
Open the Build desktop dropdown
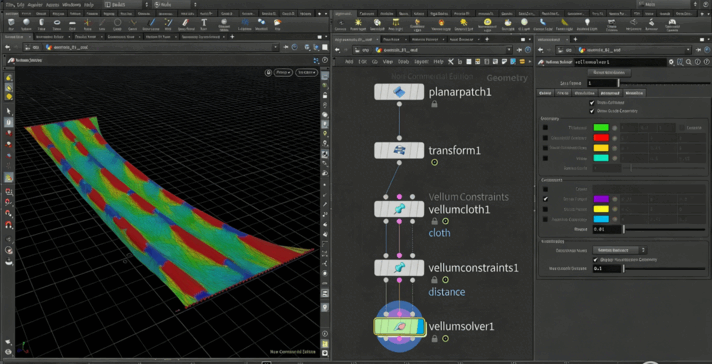click(125, 4)
